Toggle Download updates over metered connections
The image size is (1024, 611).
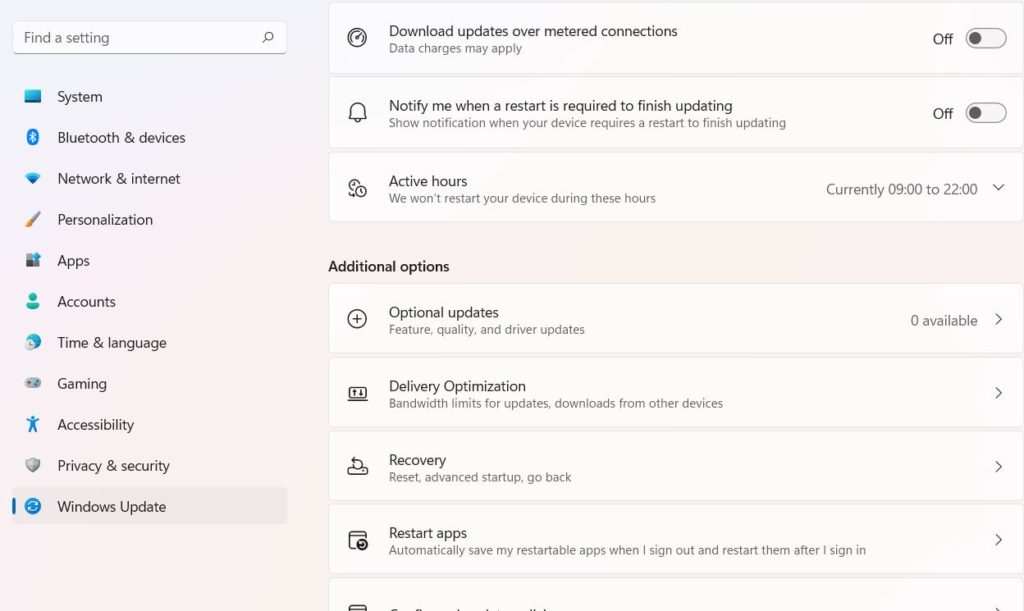point(985,39)
